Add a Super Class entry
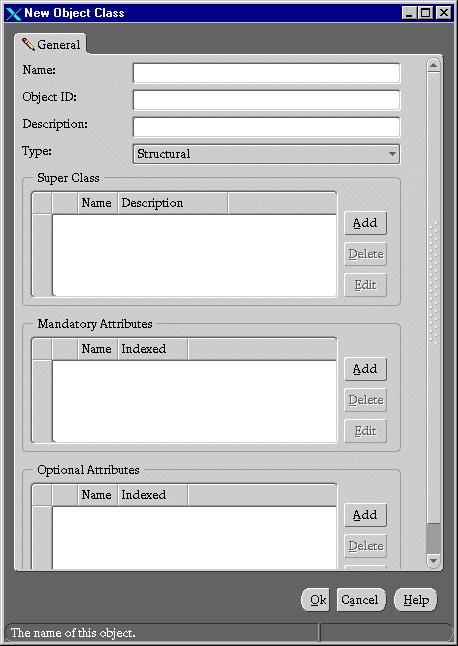The image size is (458, 646). pyautogui.click(x=365, y=223)
